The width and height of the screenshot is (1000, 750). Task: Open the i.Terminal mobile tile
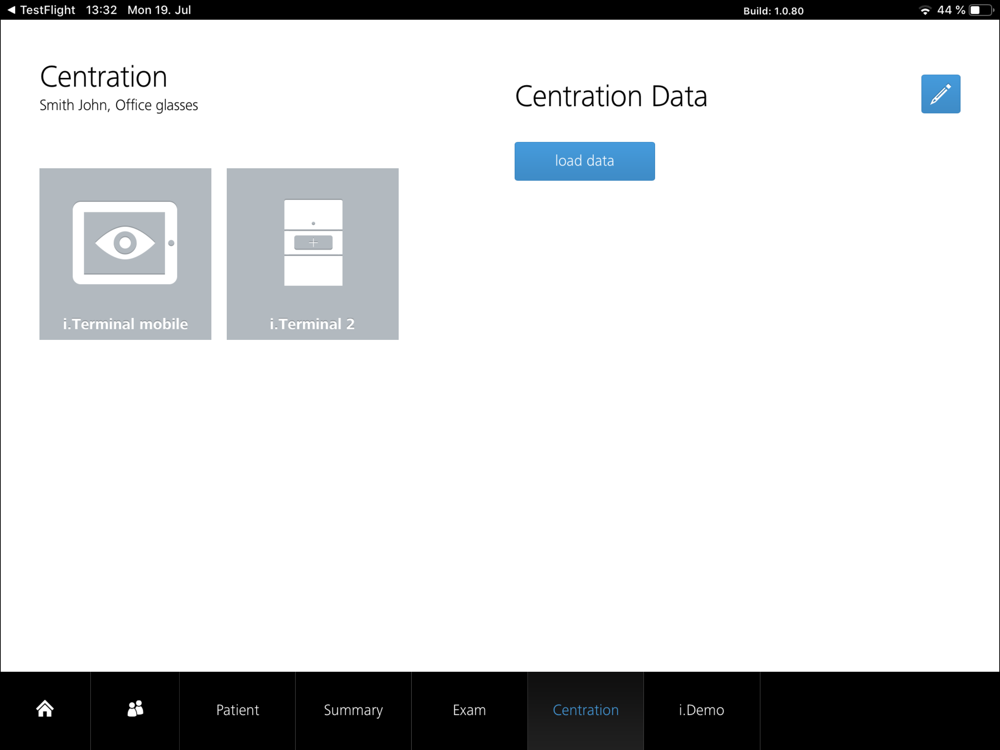(125, 254)
